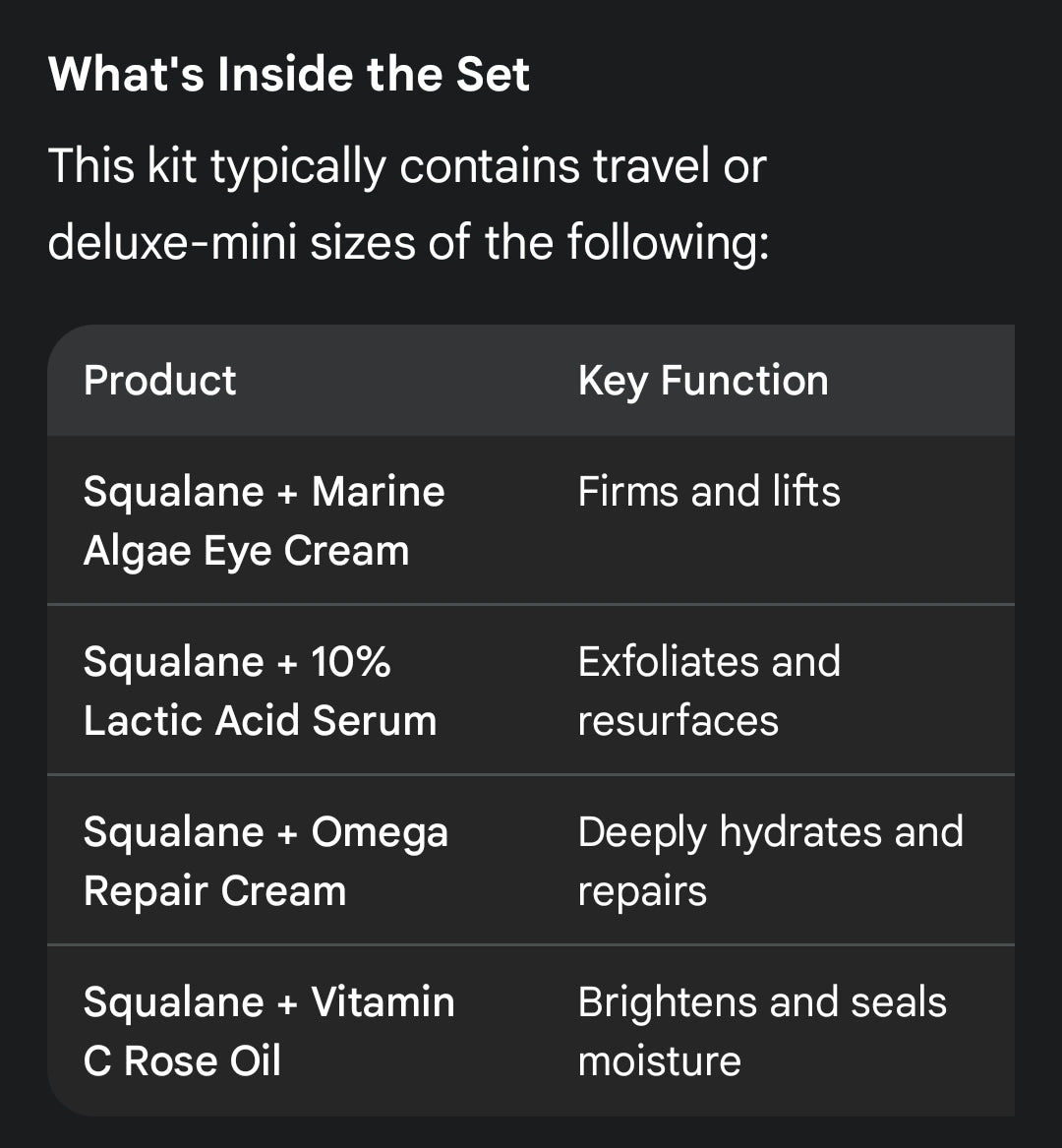Click the word "Exfoliates" in the table
Image resolution: width=1062 pixels, height=1148 pixels.
click(x=668, y=662)
